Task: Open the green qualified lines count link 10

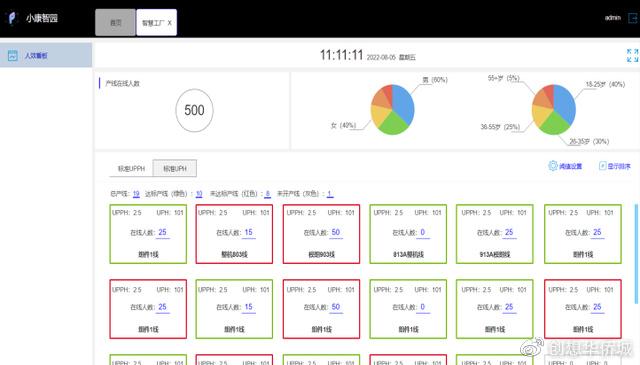Action: [x=199, y=194]
